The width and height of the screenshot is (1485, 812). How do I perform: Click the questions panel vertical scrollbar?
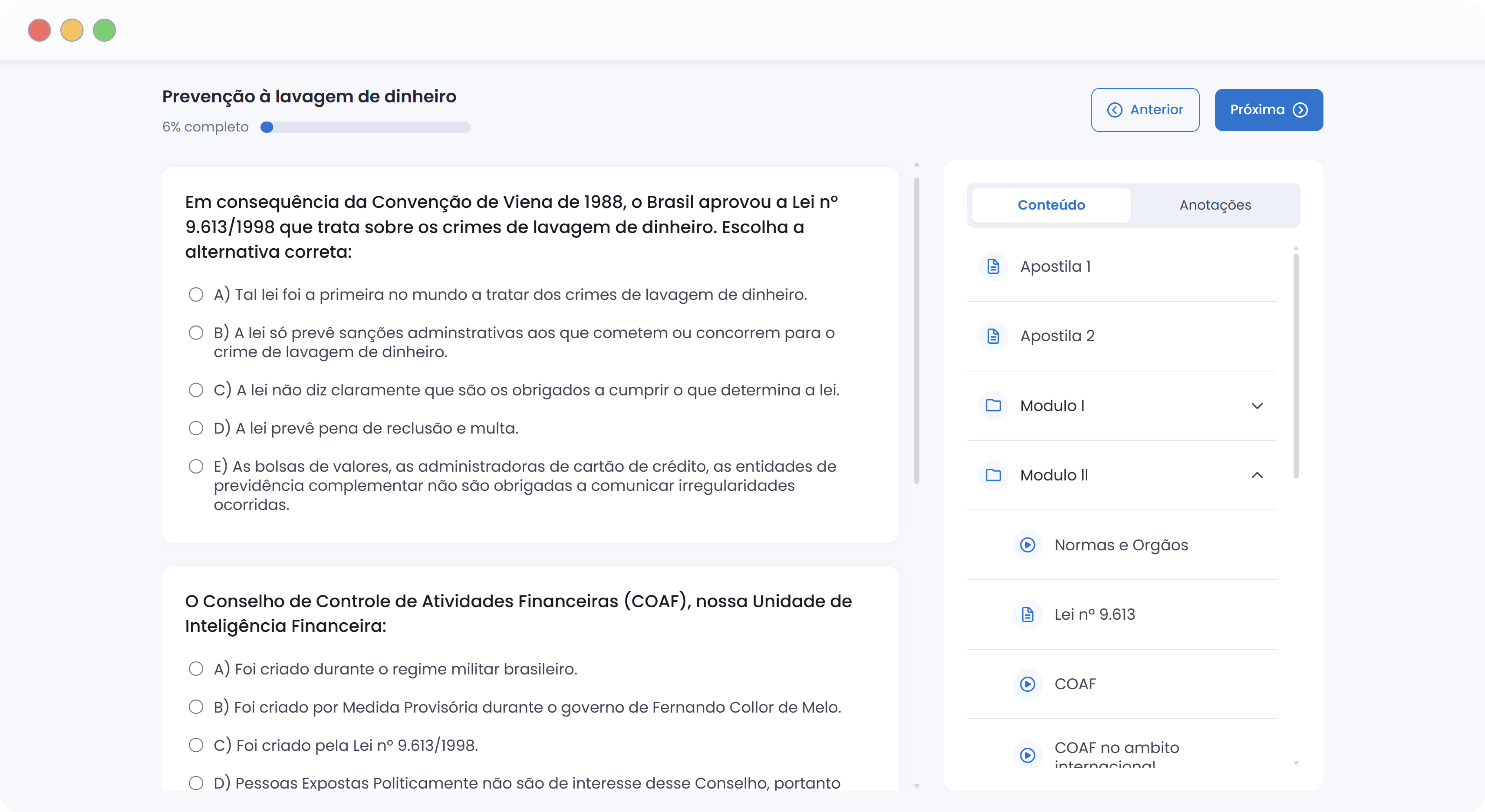point(917,331)
